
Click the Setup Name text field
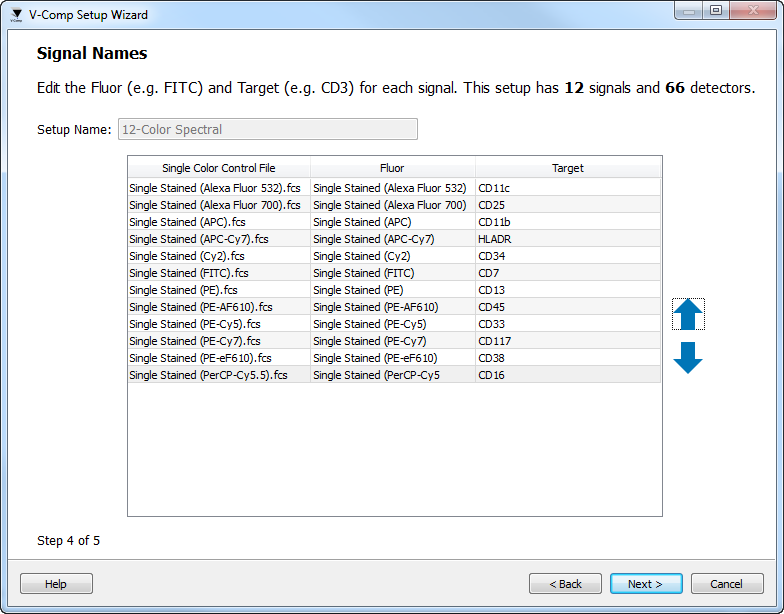click(267, 130)
